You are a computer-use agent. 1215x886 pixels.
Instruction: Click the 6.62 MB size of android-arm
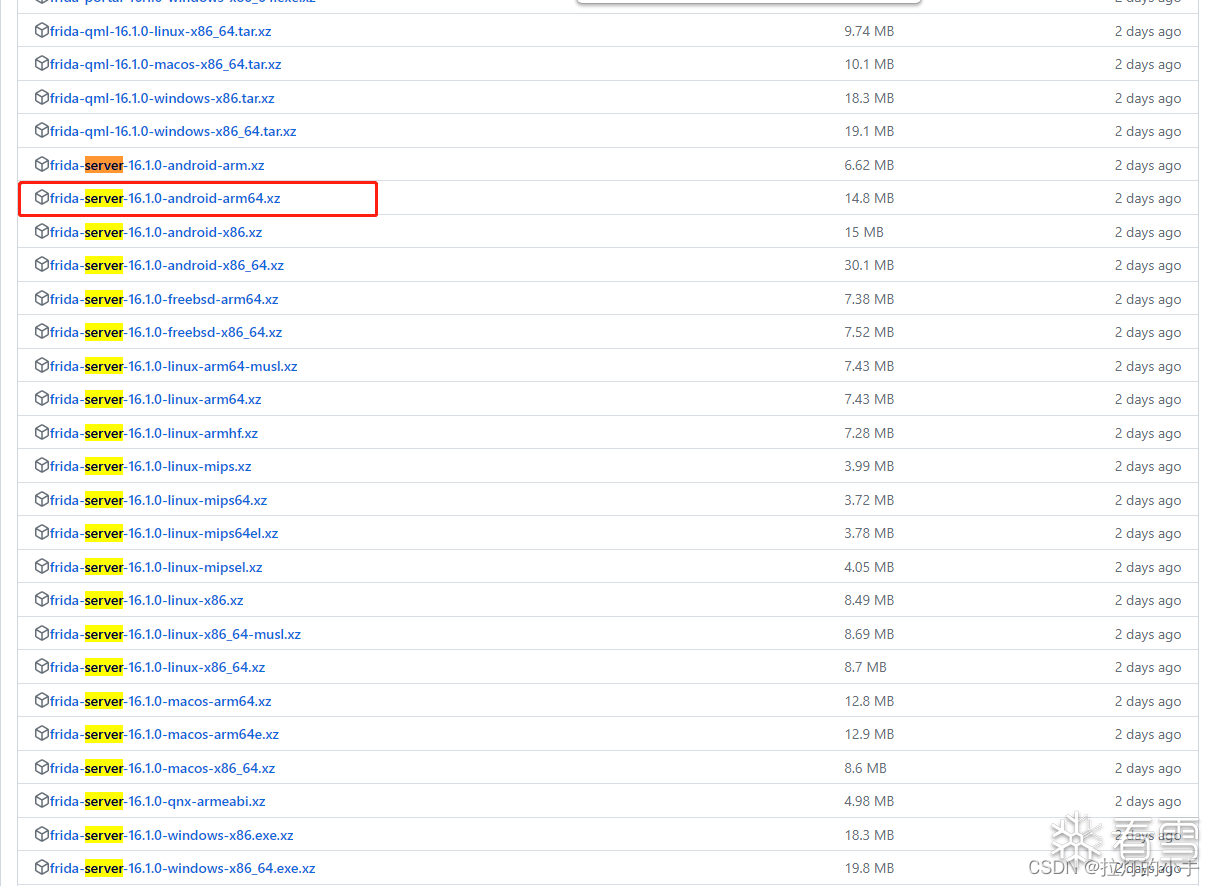coord(869,165)
